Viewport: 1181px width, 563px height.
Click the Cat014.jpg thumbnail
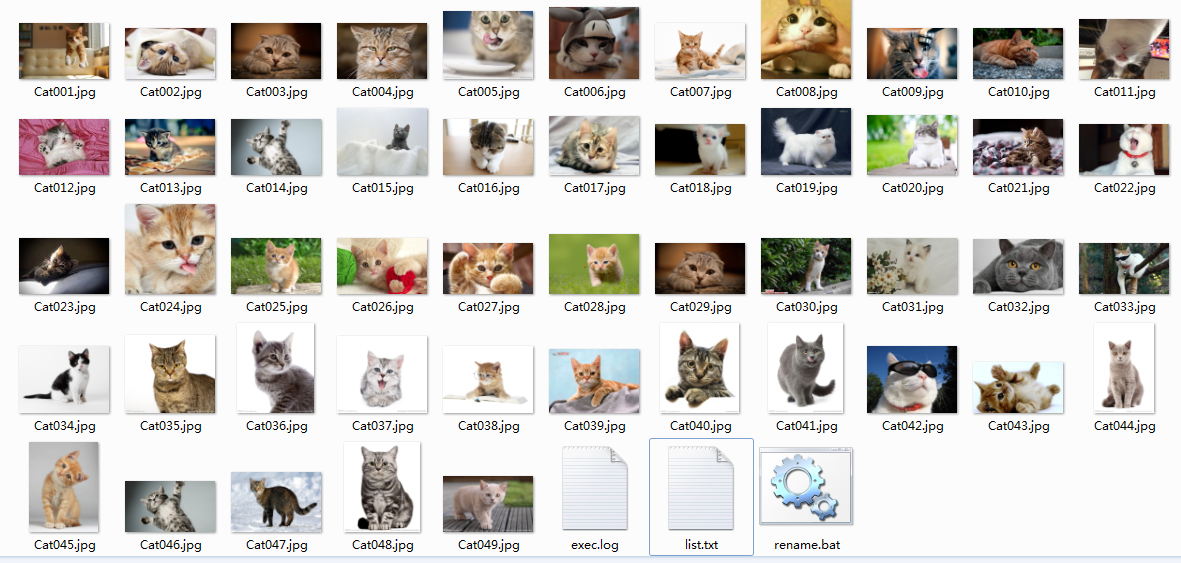[x=276, y=147]
